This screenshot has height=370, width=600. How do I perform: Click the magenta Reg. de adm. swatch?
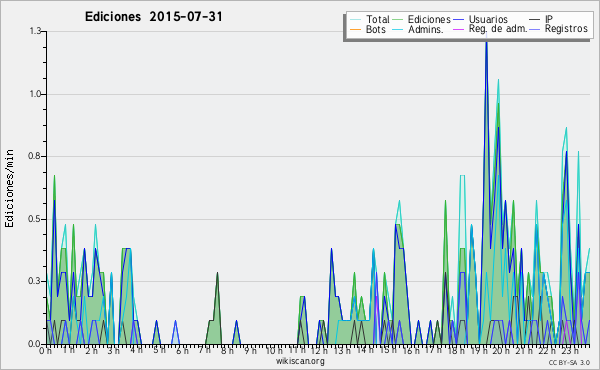tap(458, 29)
